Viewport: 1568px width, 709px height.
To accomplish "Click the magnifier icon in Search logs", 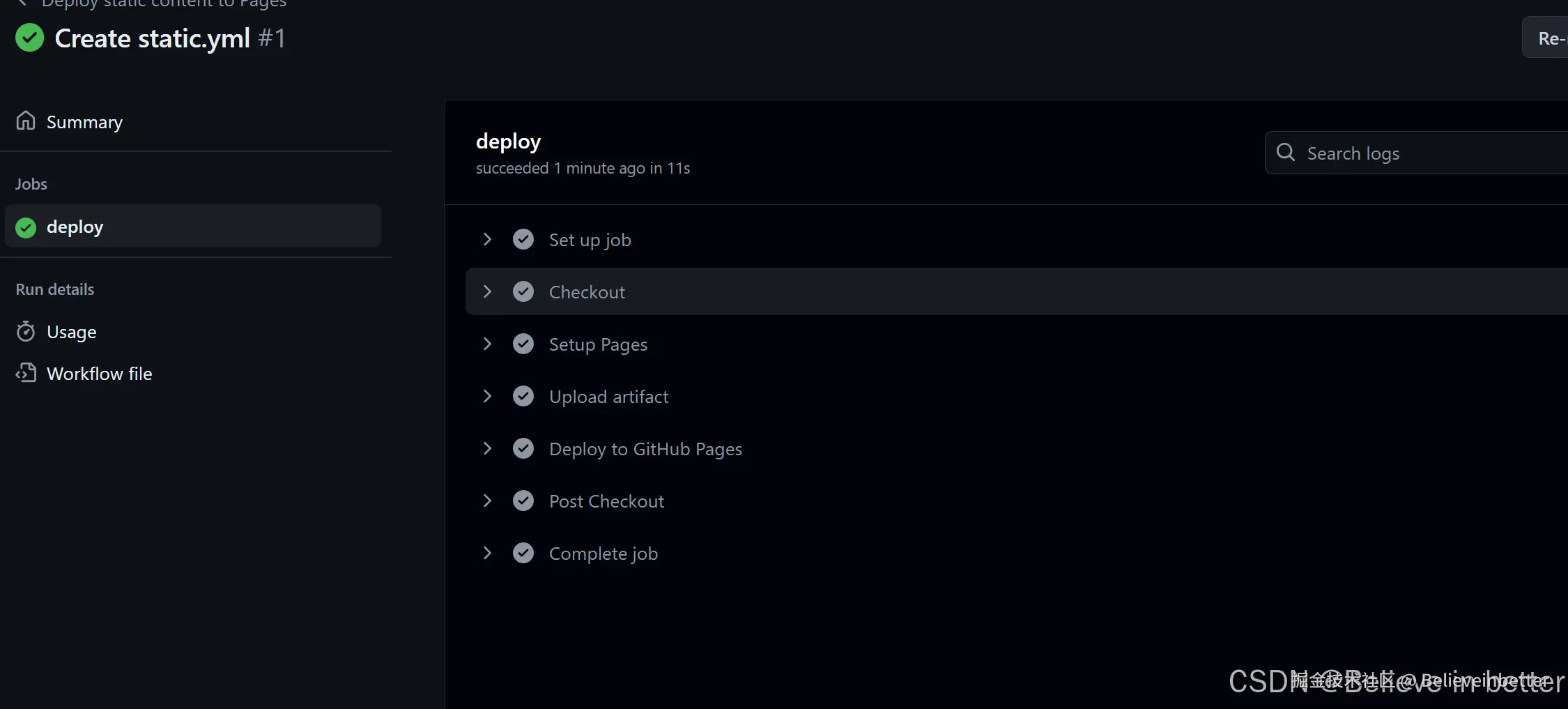I will [1285, 153].
